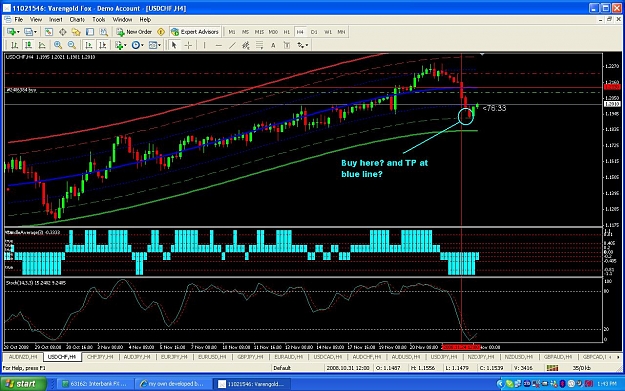Select the trendline drawing tool
The height and width of the screenshot is (391, 625).
[232, 45]
